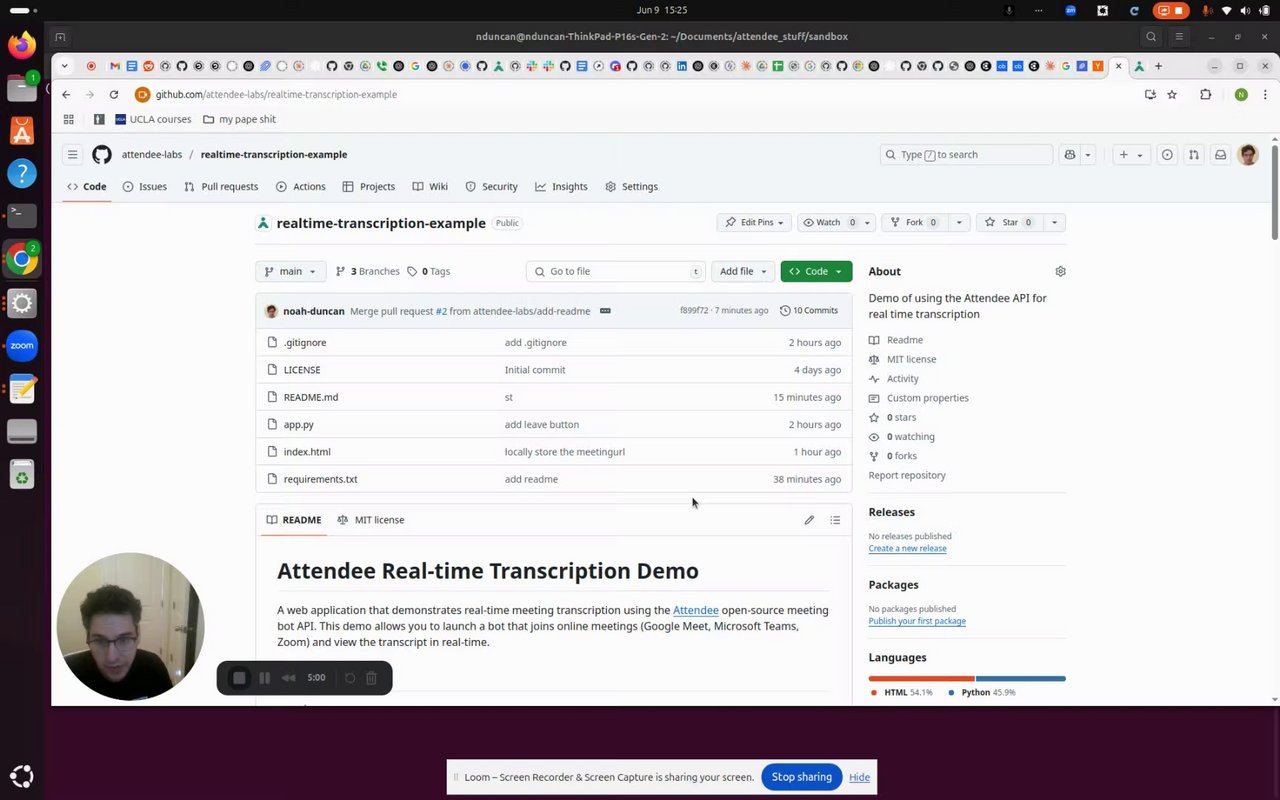Open the index.html file
Viewport: 1280px width, 800px height.
pyautogui.click(x=307, y=452)
